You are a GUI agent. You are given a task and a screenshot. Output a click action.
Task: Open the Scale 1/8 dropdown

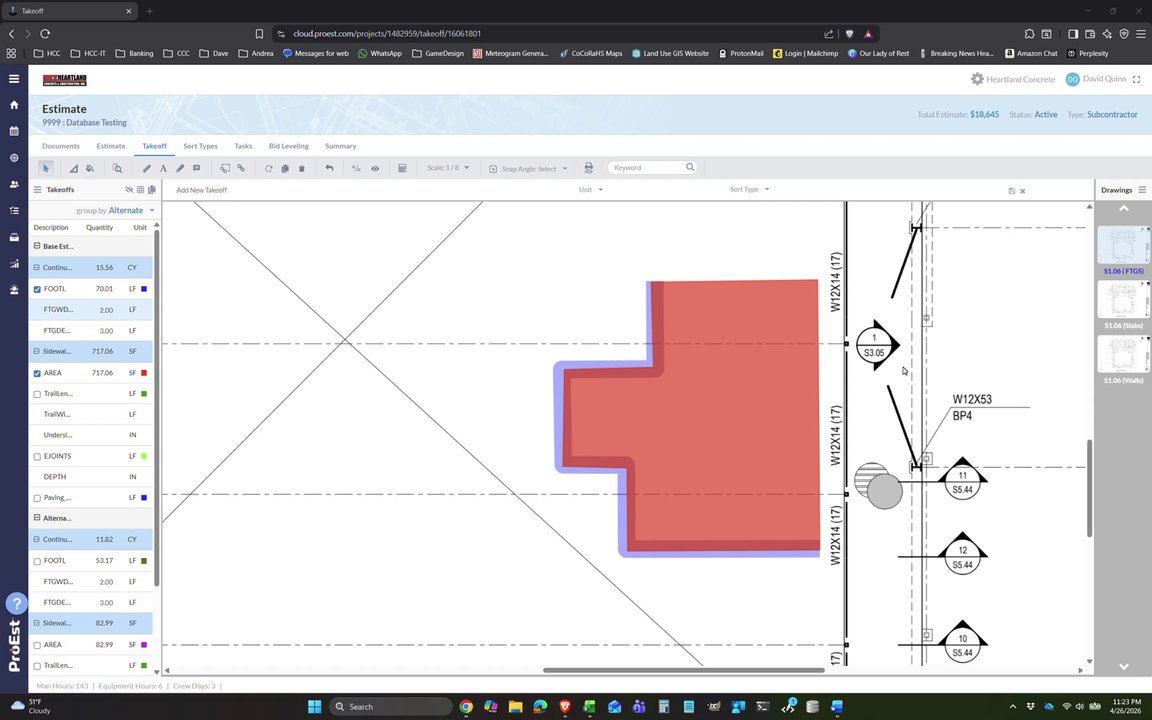click(447, 168)
